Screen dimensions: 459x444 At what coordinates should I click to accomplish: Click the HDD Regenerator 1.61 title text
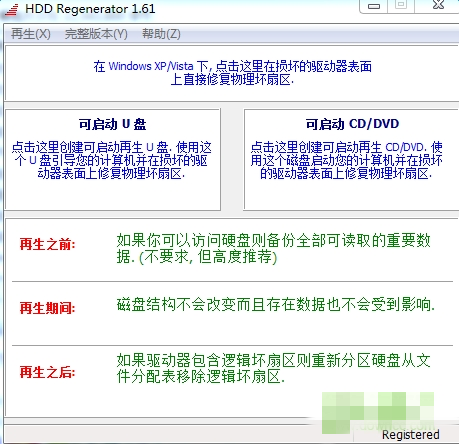[x=90, y=9]
